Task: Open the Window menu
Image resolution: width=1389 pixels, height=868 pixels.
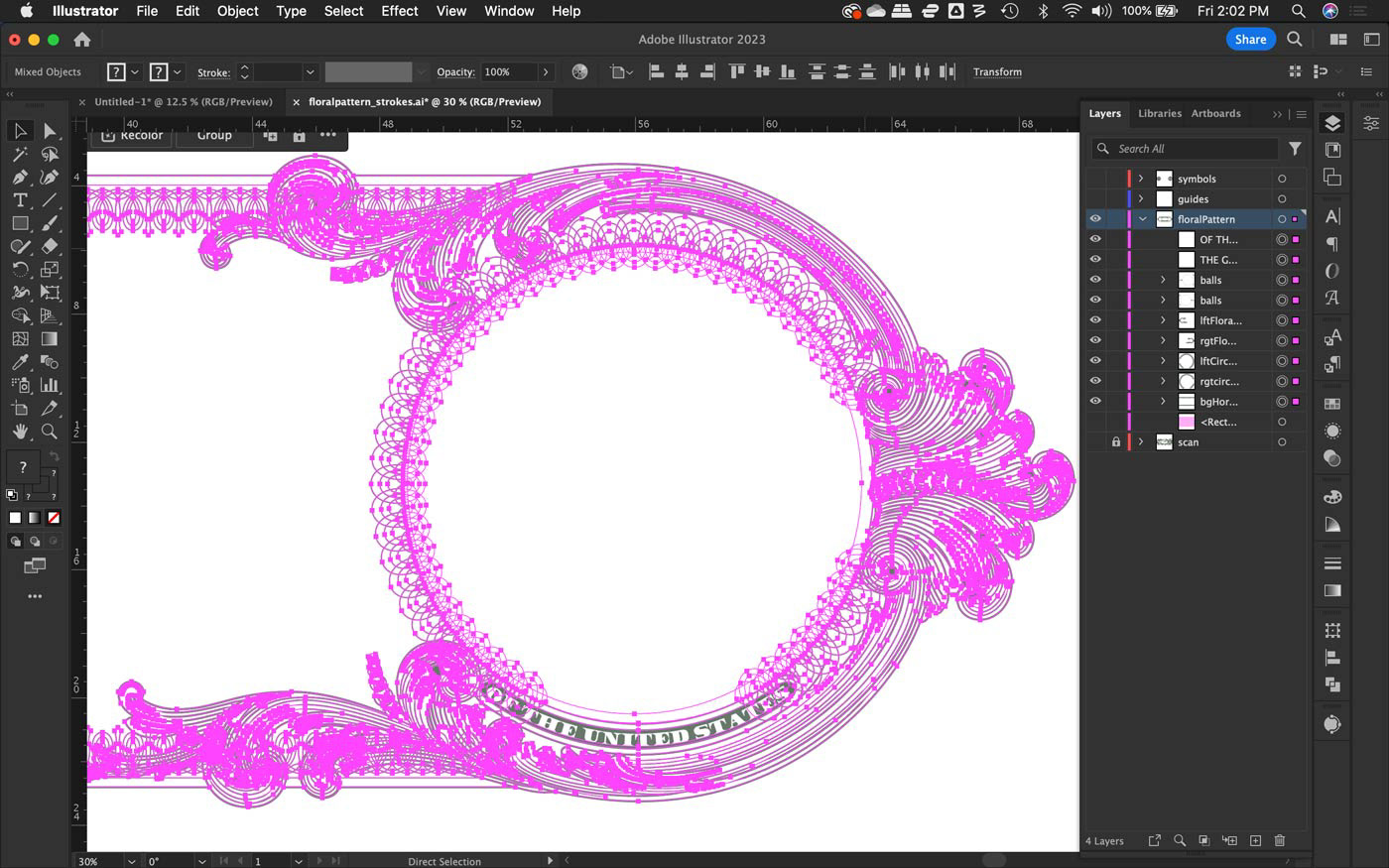Action: point(509,11)
